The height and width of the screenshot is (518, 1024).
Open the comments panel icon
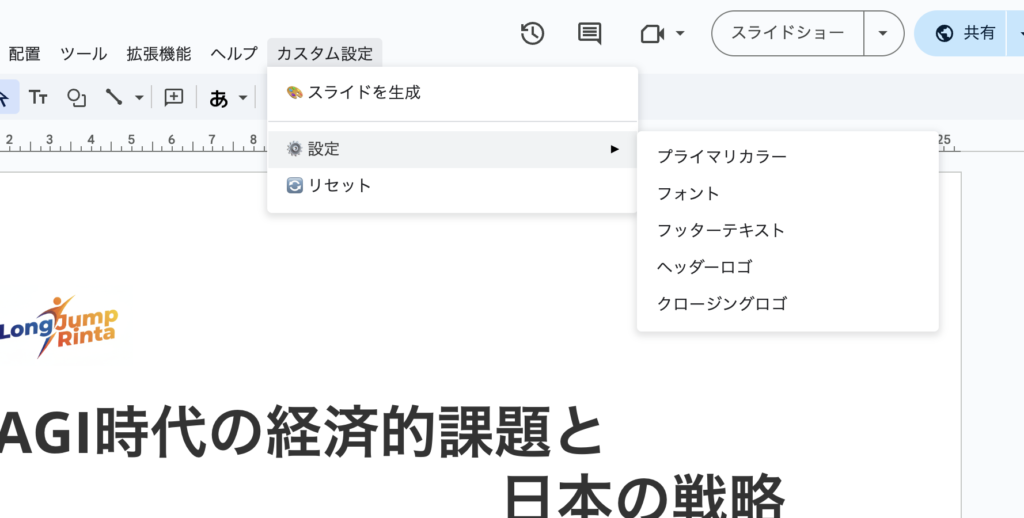590,33
